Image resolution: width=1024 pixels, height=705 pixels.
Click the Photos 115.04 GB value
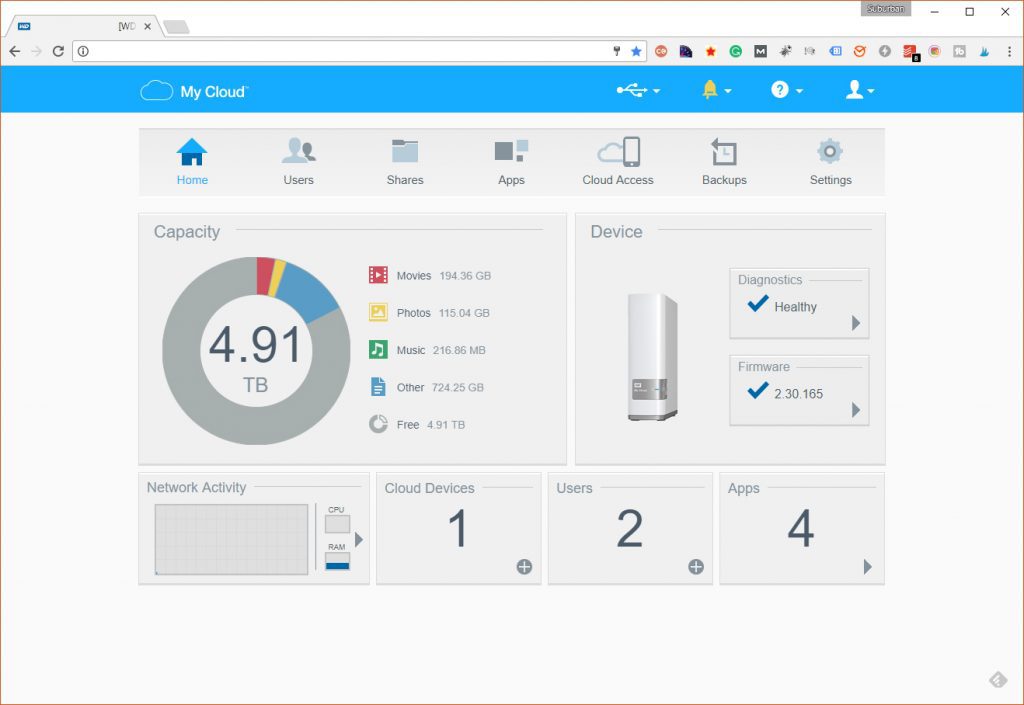464,313
